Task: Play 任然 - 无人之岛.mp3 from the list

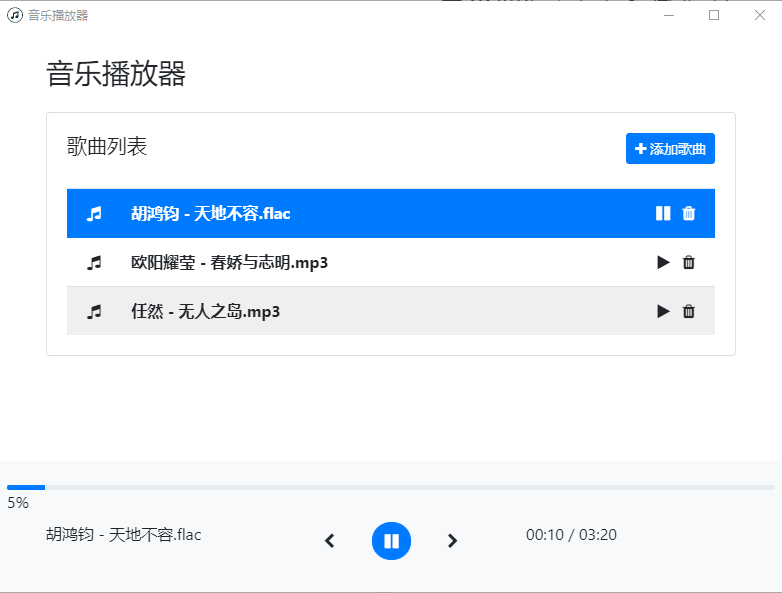Action: point(663,311)
